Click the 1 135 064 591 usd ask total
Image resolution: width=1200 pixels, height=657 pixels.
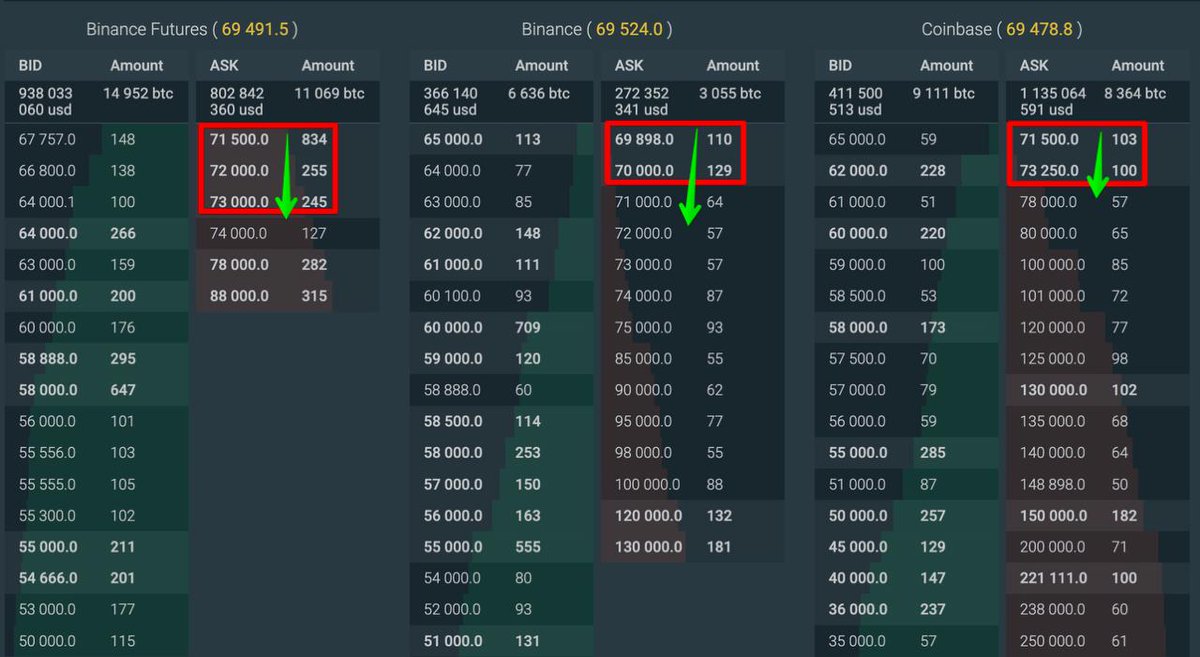pyautogui.click(x=1053, y=101)
